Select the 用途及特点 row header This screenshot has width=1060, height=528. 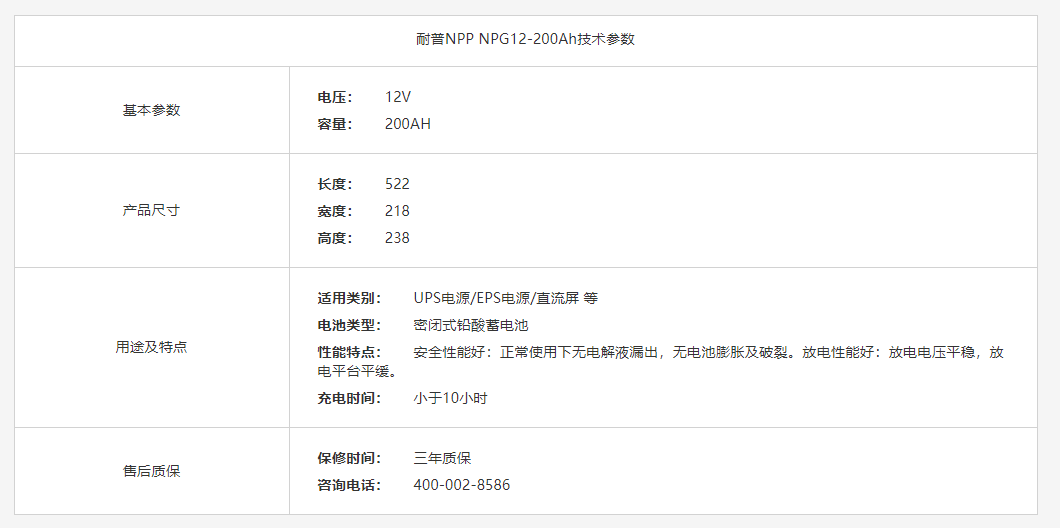[x=151, y=348]
